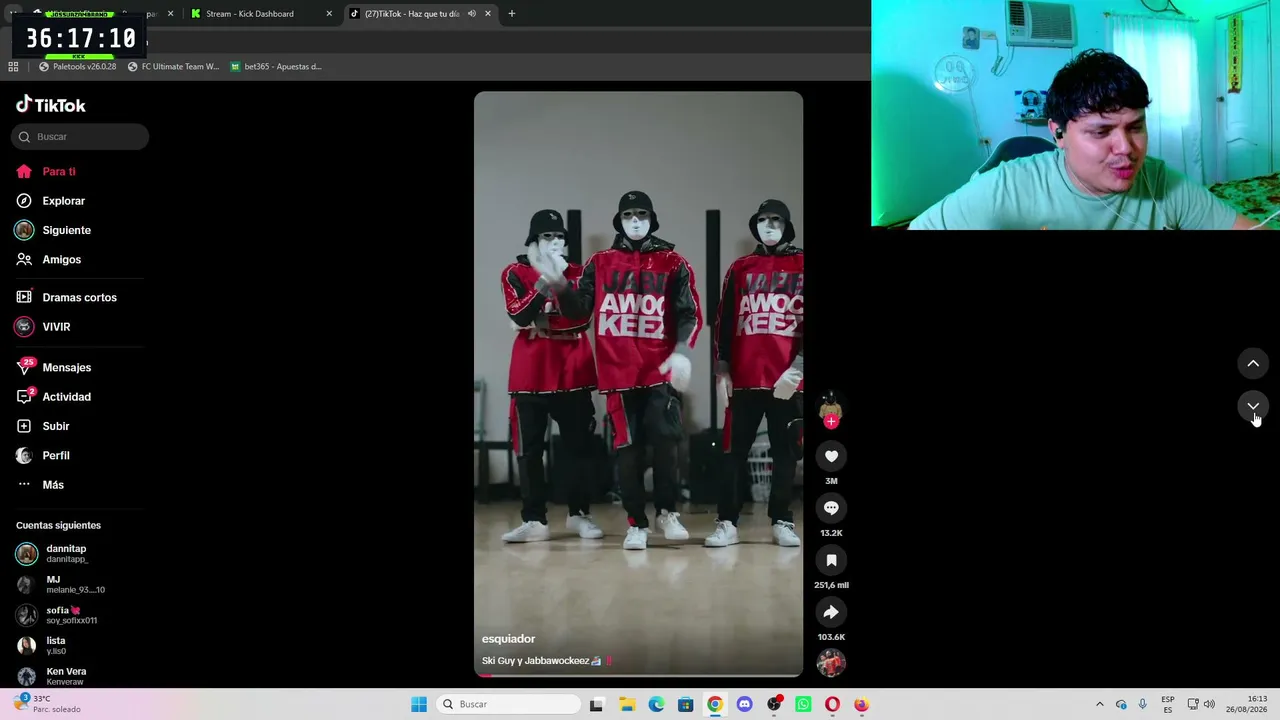Open a new browser tab
The height and width of the screenshot is (720, 1280).
pyautogui.click(x=512, y=14)
